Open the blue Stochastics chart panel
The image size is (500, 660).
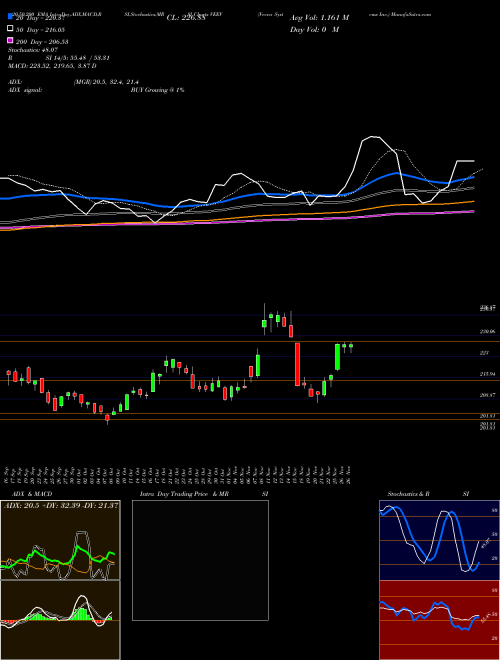[x=439, y=540]
